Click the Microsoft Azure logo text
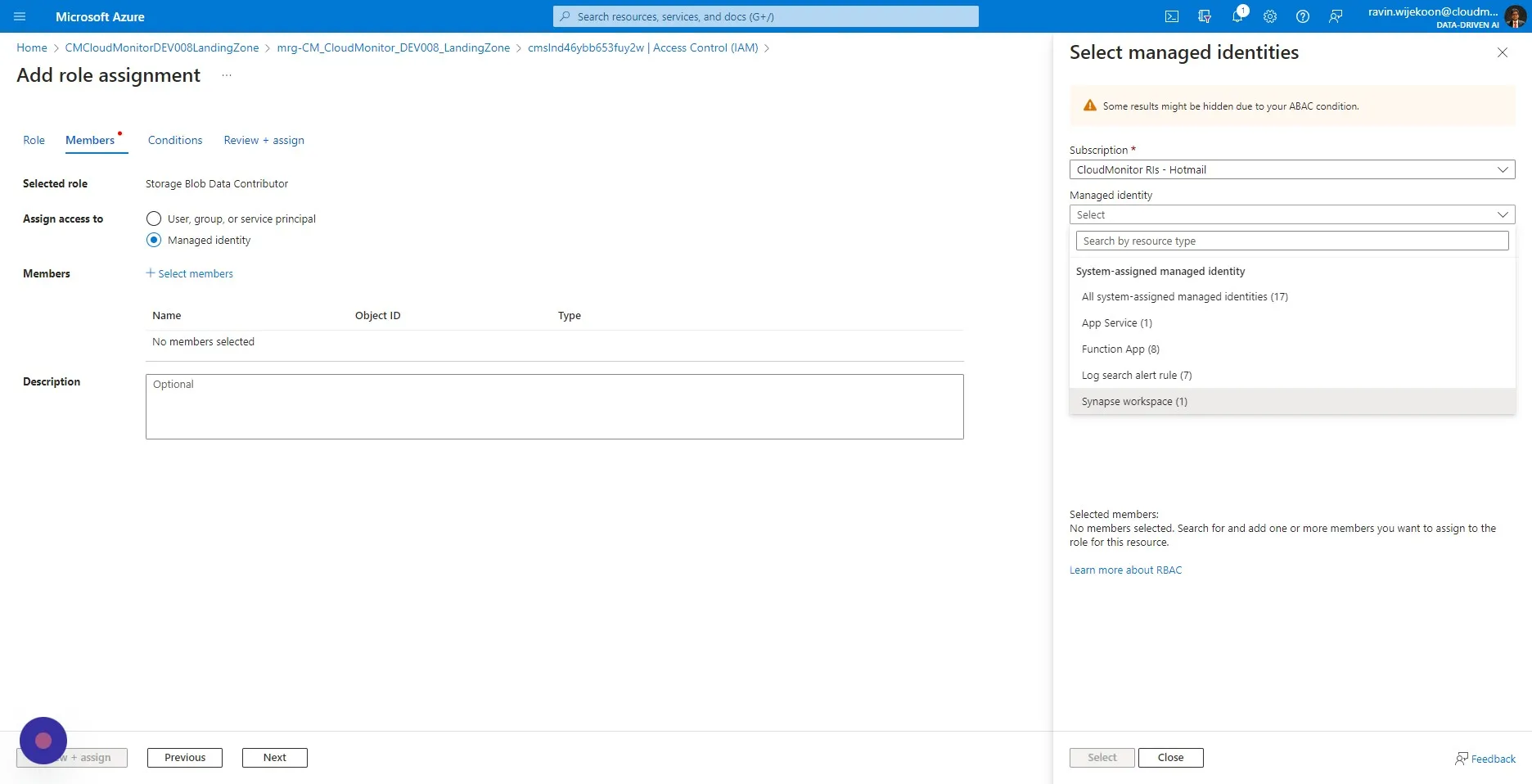This screenshot has height=784, width=1532. [100, 16]
